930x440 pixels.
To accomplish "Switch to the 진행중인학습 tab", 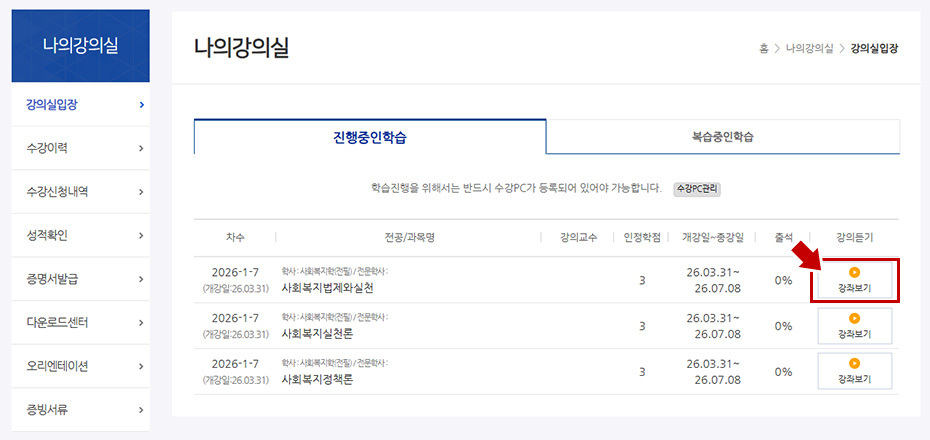I will point(370,137).
